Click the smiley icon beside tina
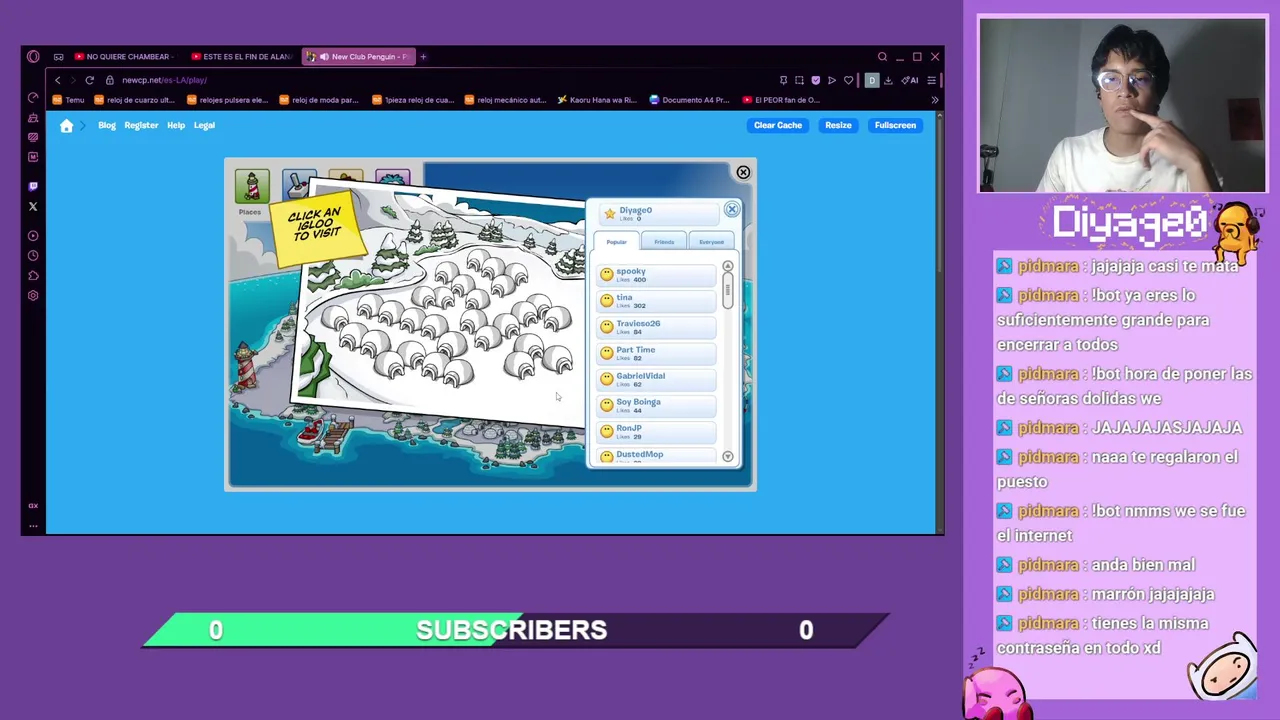The image size is (1280, 720). (606, 300)
